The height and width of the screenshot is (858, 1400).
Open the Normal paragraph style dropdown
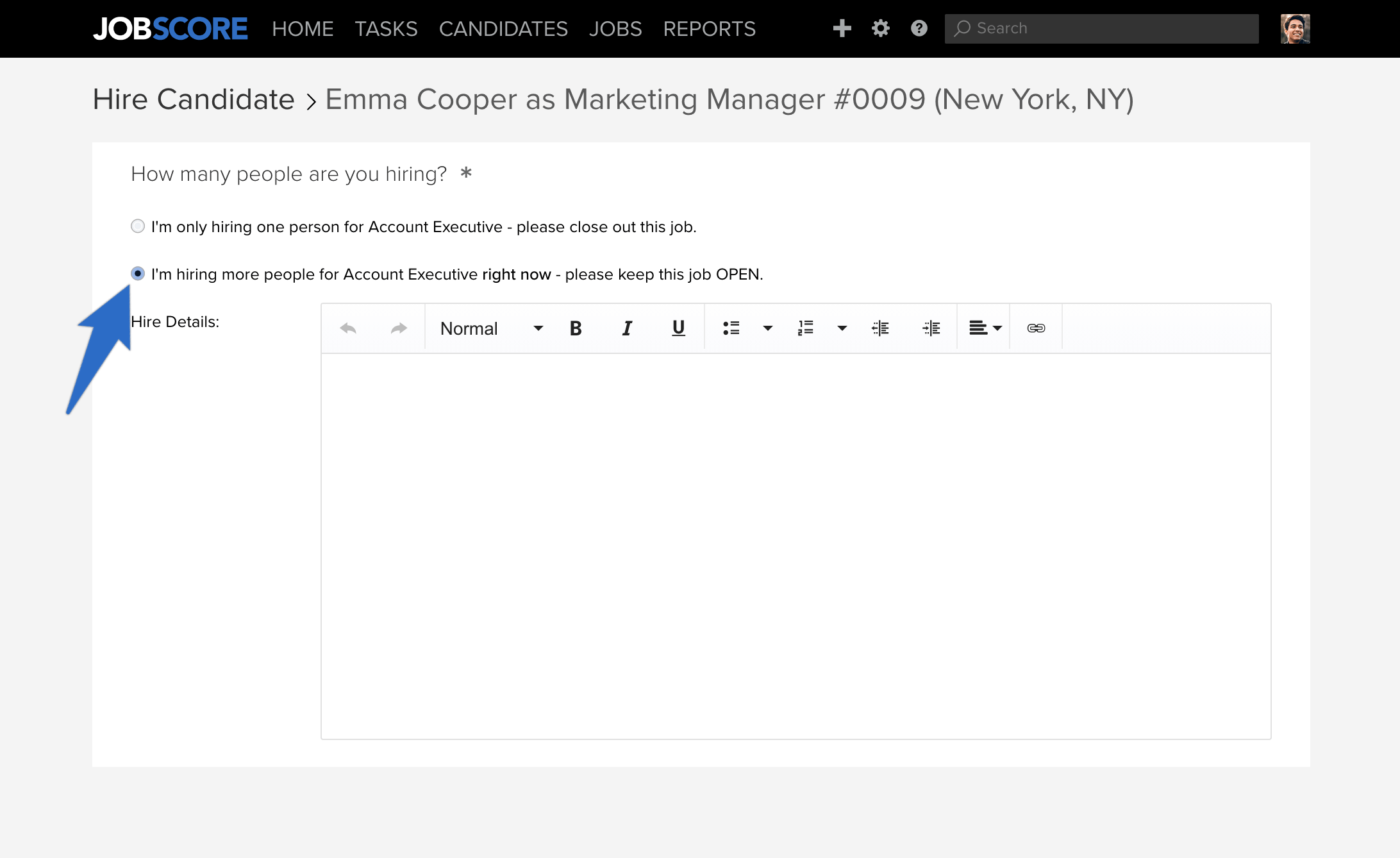tap(492, 328)
